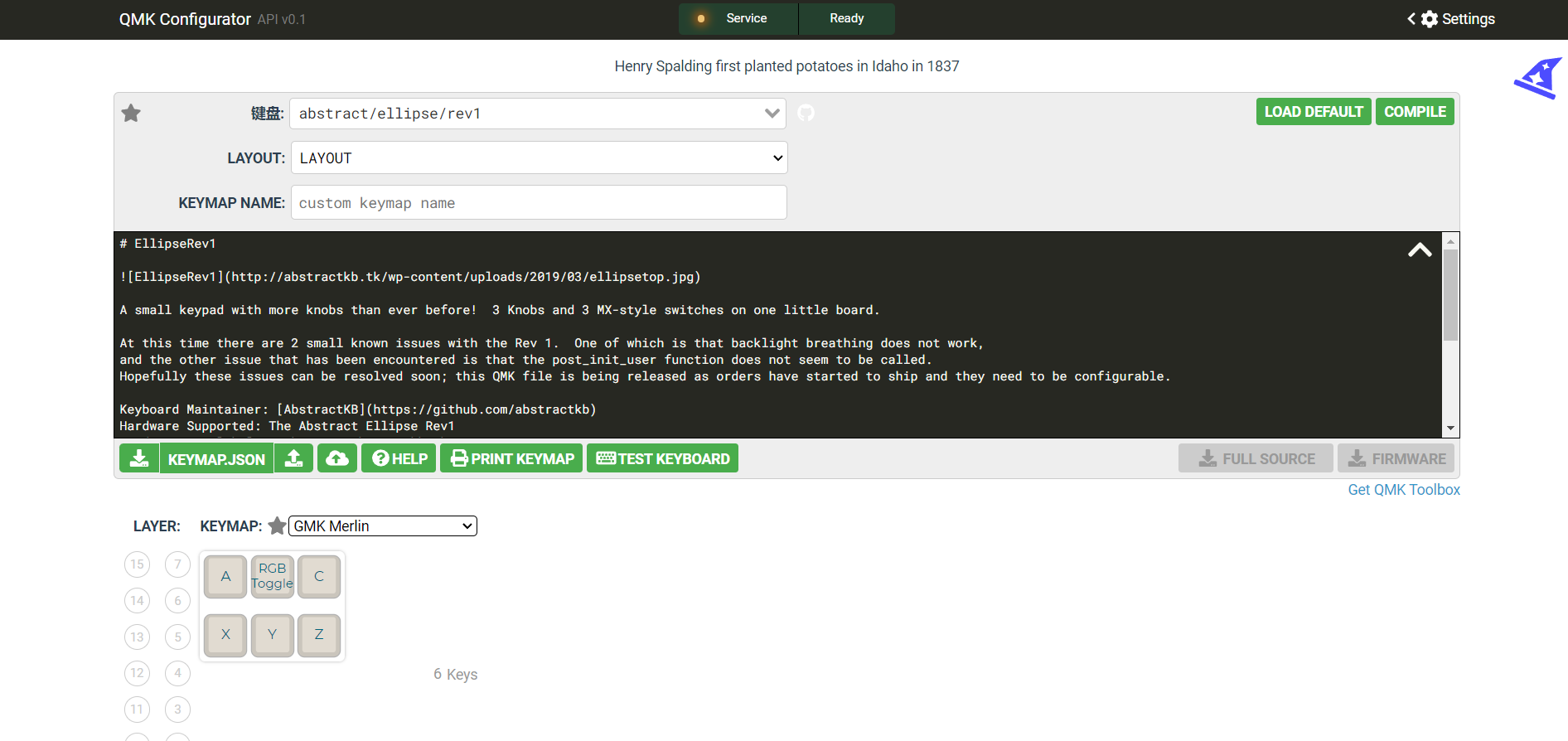Select layer 3
Viewport: 1568px width, 741px height.
pos(177,709)
